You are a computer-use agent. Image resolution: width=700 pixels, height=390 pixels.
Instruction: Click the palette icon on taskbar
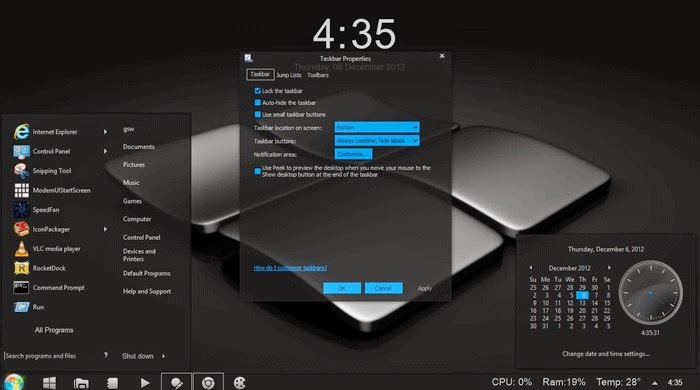pyautogui.click(x=240, y=383)
